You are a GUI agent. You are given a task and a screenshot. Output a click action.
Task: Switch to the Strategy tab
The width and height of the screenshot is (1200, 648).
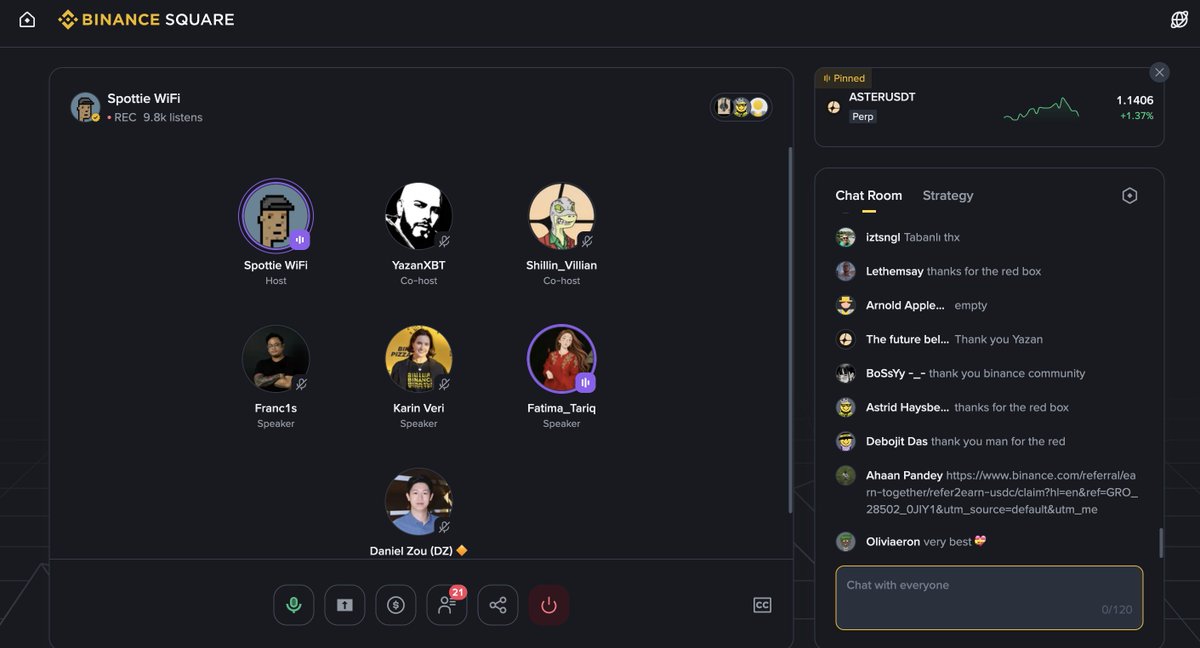click(x=948, y=196)
